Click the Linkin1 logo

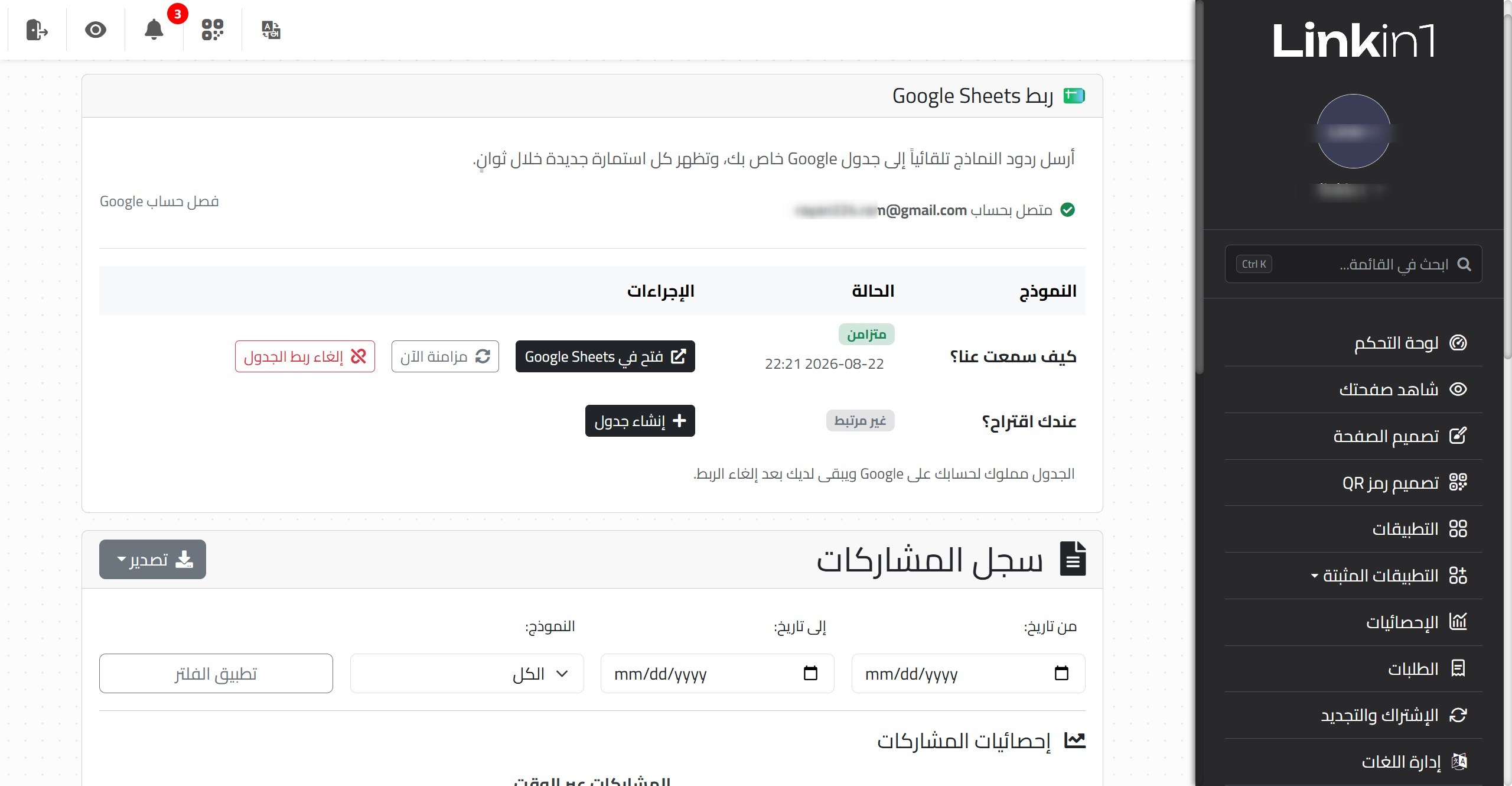click(1353, 41)
